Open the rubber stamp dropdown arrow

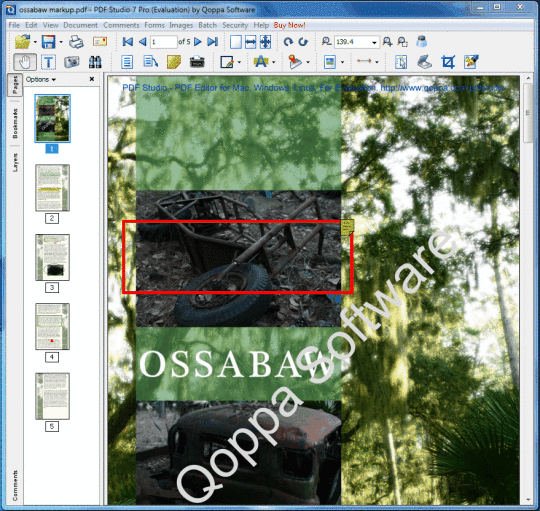click(x=308, y=62)
